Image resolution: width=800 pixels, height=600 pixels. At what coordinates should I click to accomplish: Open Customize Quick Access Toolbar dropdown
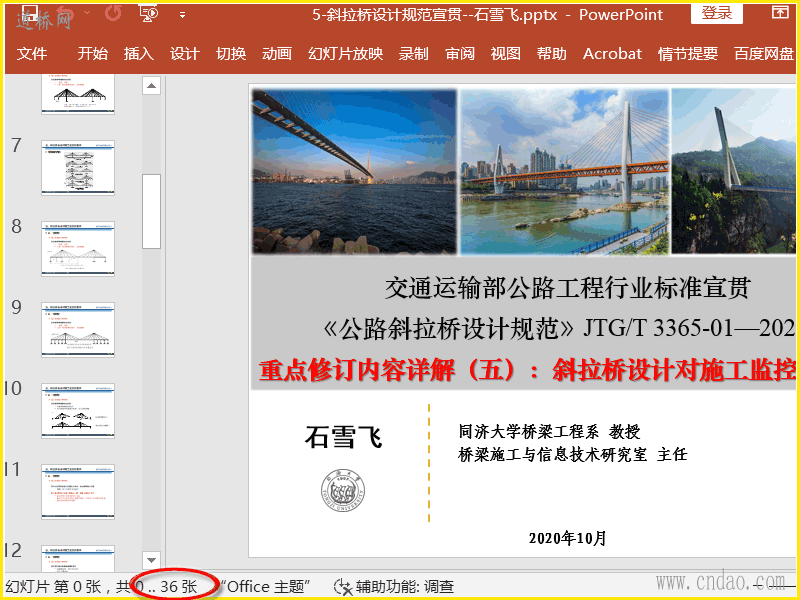182,15
